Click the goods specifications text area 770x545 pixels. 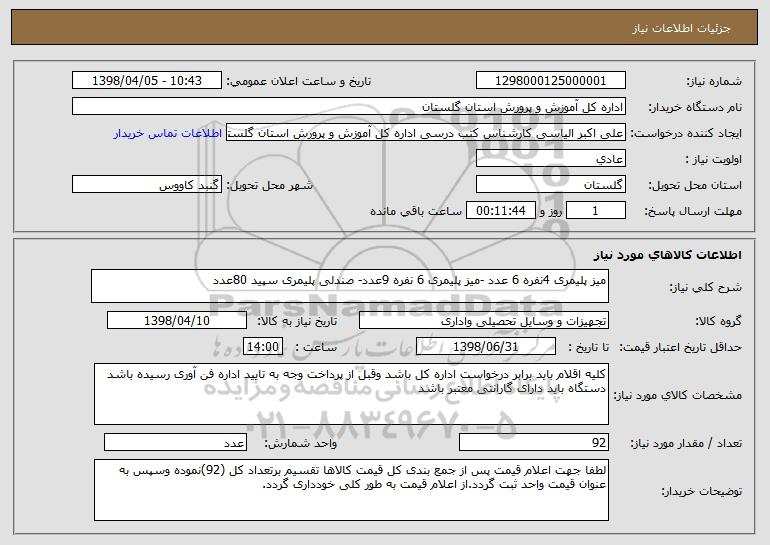[x=351, y=394]
